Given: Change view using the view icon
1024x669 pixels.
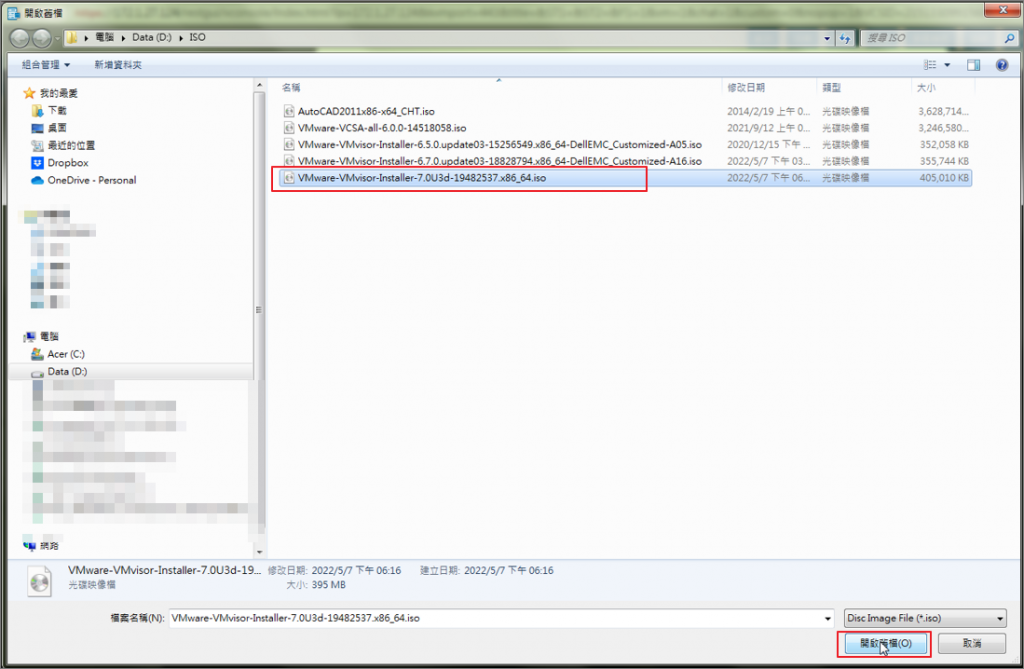Looking at the screenshot, I should coord(929,65).
